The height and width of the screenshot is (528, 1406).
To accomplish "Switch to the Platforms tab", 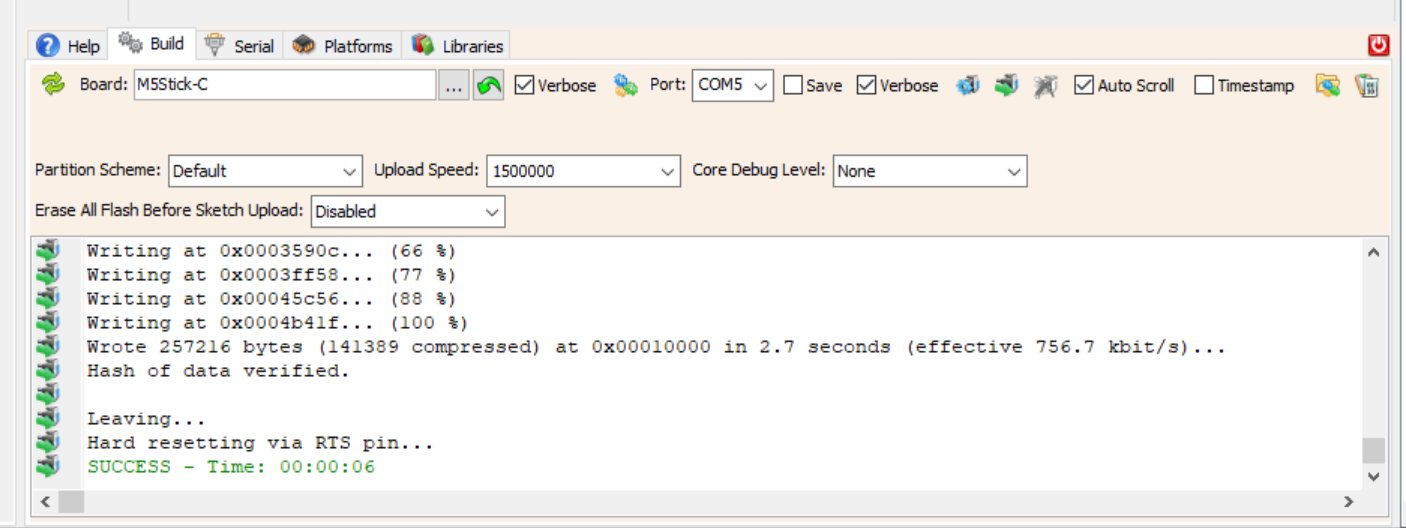I will pyautogui.click(x=343, y=46).
